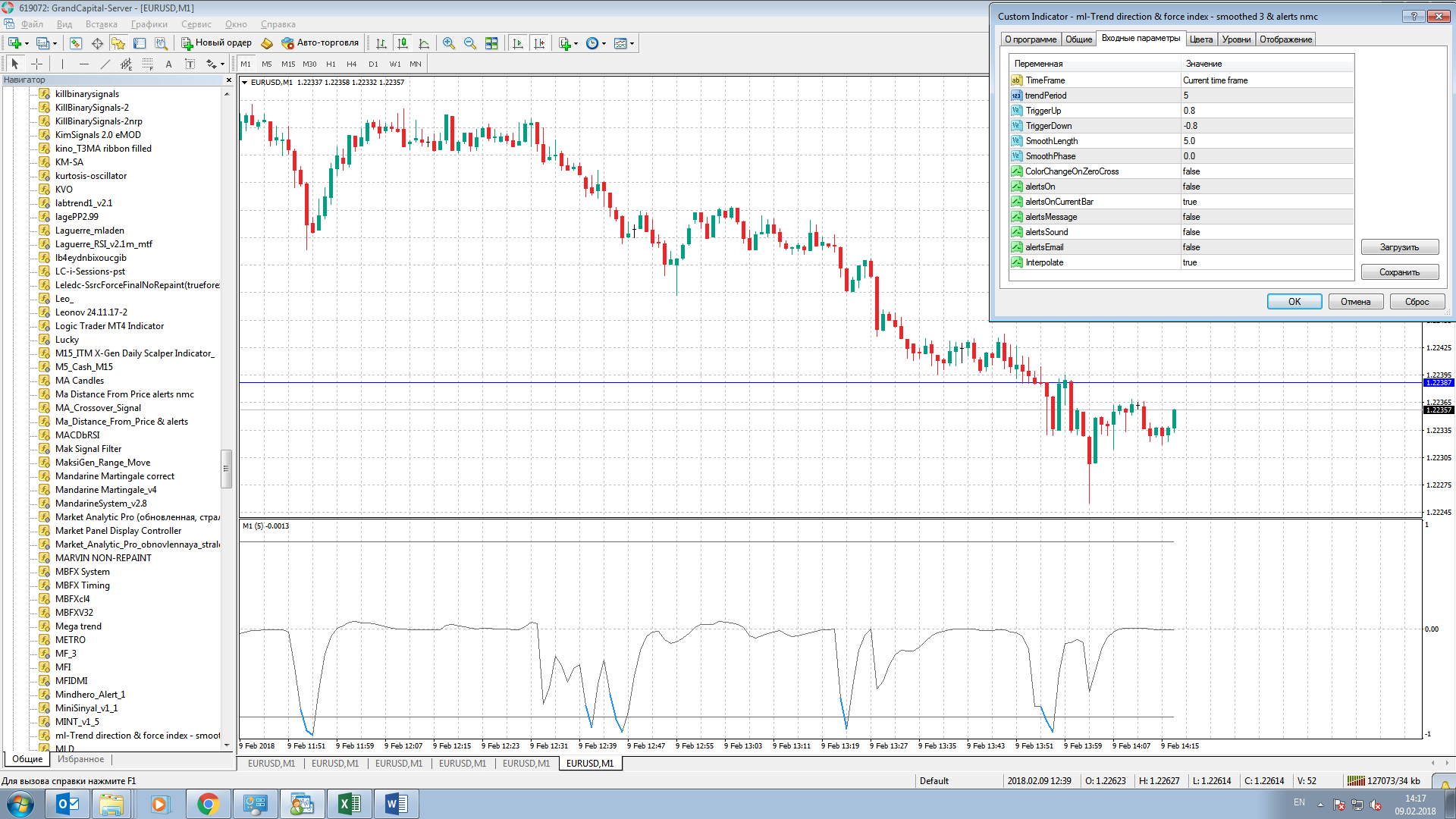The image size is (1456, 819).
Task: Select MN timeframe
Action: [x=416, y=64]
